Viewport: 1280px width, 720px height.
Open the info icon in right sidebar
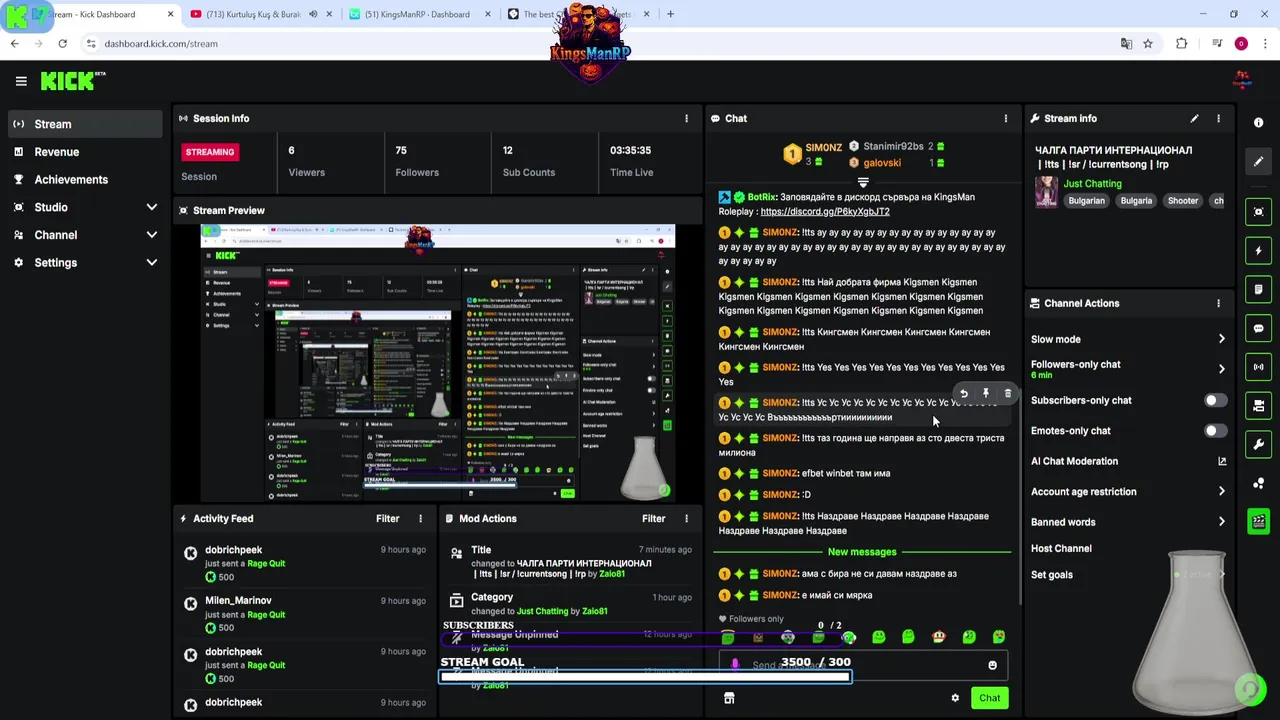(1258, 122)
